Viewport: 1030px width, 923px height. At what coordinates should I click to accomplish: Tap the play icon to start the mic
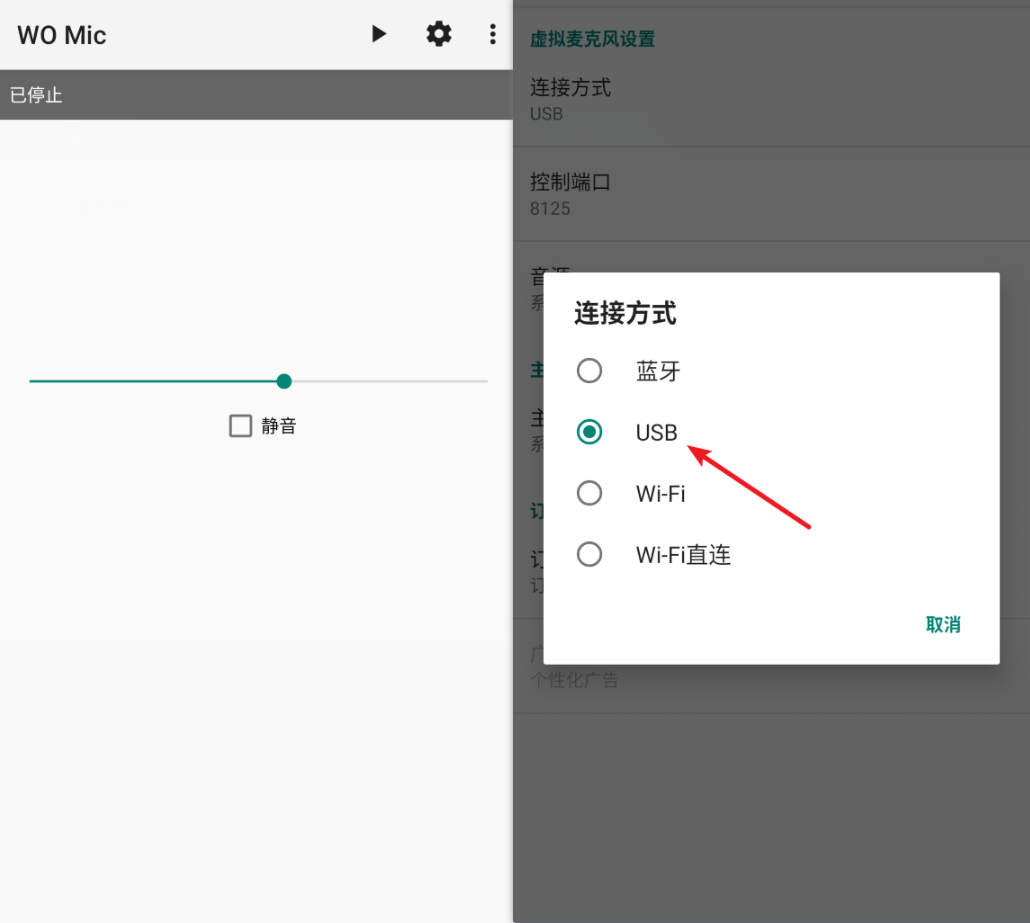[x=378, y=33]
